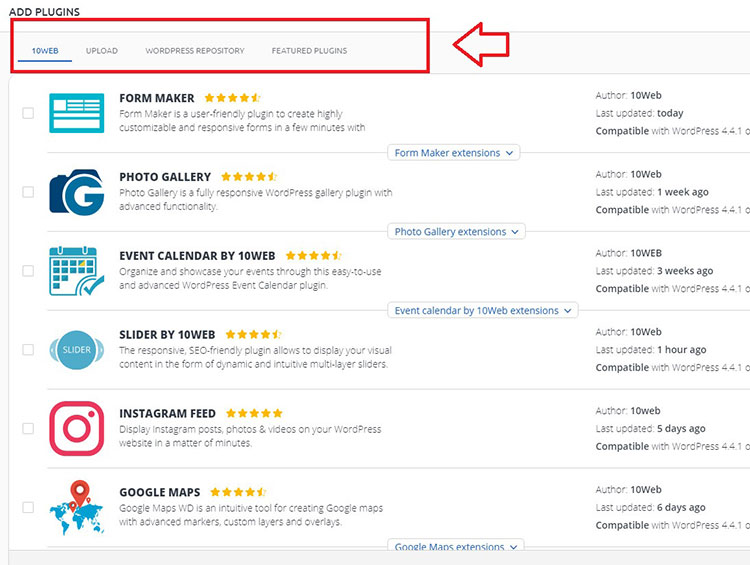Viewport: 750px width, 565px height.
Task: Click the Google Maps plugin icon
Action: coord(76,507)
